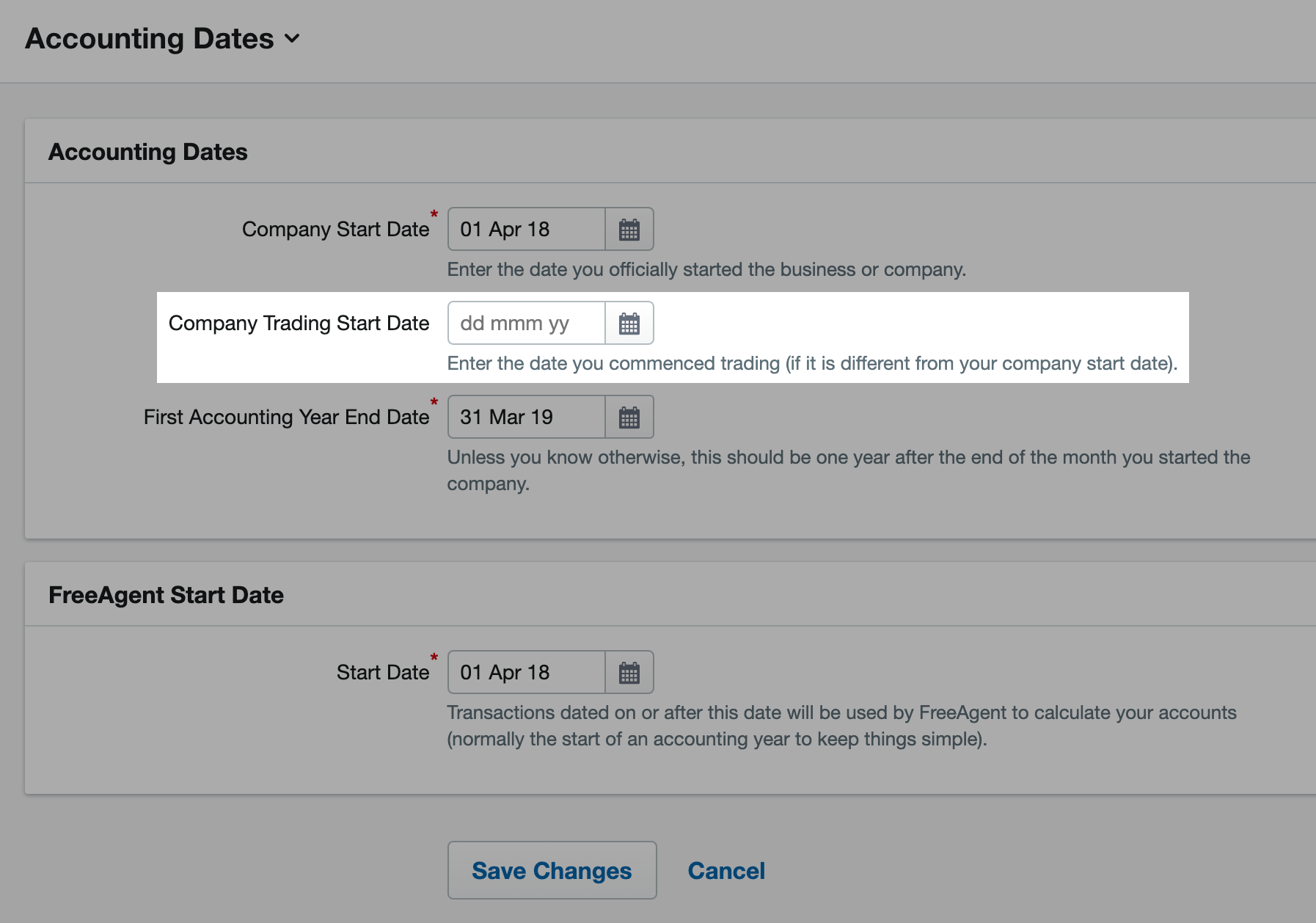Screen dimensions: 1316x923
Task: Click the Company Start Date label
Action: (x=335, y=230)
